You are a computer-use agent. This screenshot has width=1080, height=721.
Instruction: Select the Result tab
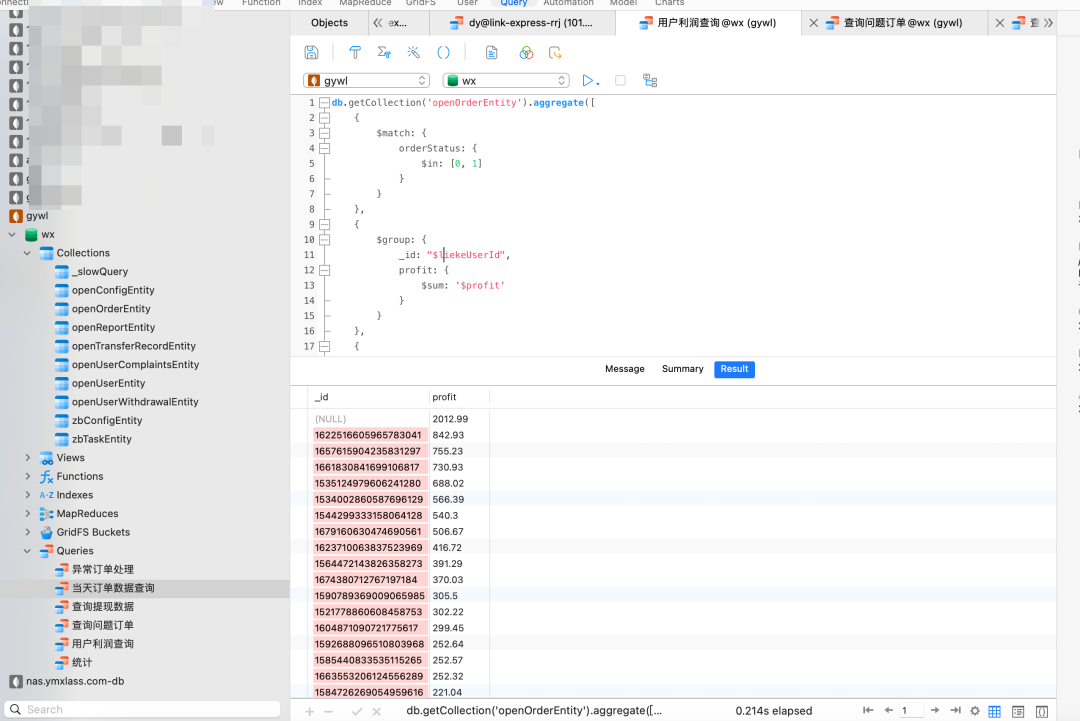click(734, 369)
